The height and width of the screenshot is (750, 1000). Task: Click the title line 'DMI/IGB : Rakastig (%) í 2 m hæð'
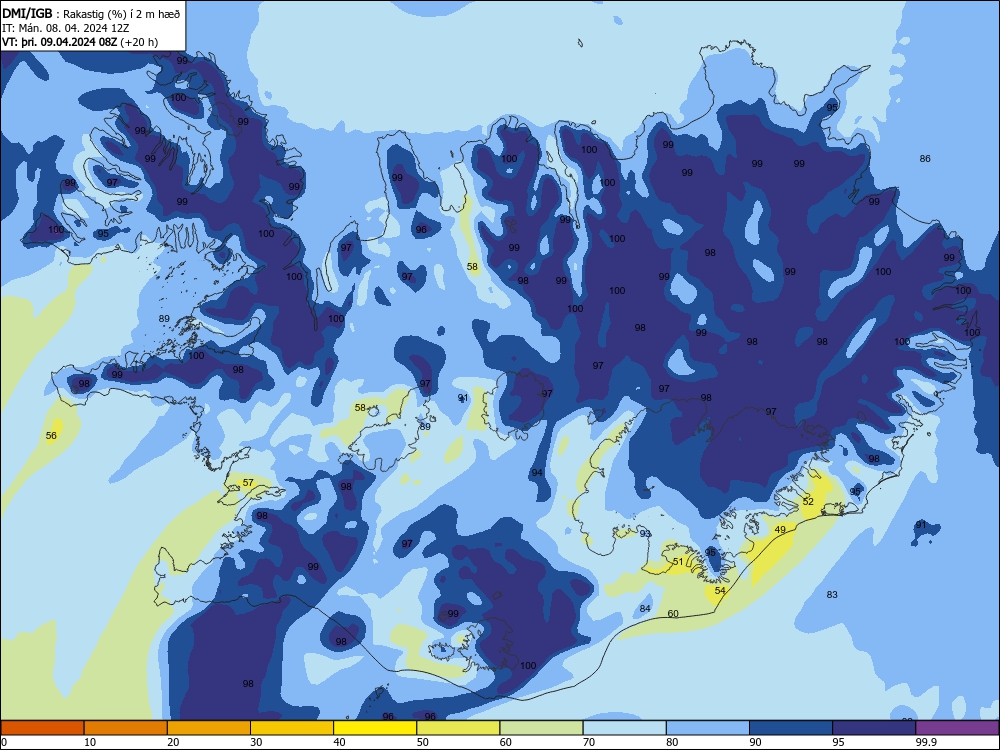click(x=91, y=13)
